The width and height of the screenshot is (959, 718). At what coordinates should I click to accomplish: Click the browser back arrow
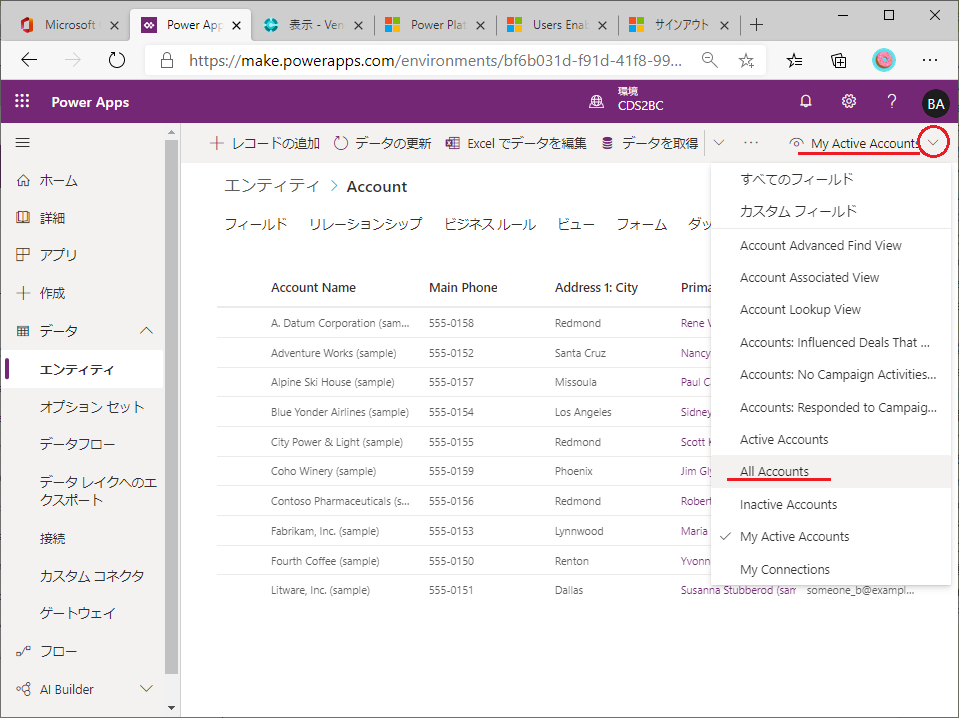pos(29,60)
